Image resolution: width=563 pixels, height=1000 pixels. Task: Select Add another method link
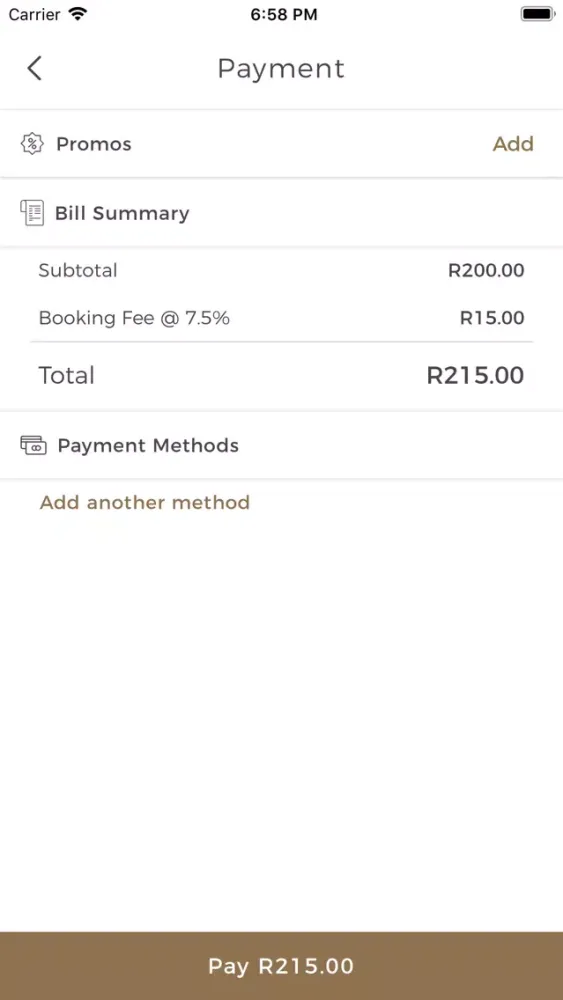[145, 503]
